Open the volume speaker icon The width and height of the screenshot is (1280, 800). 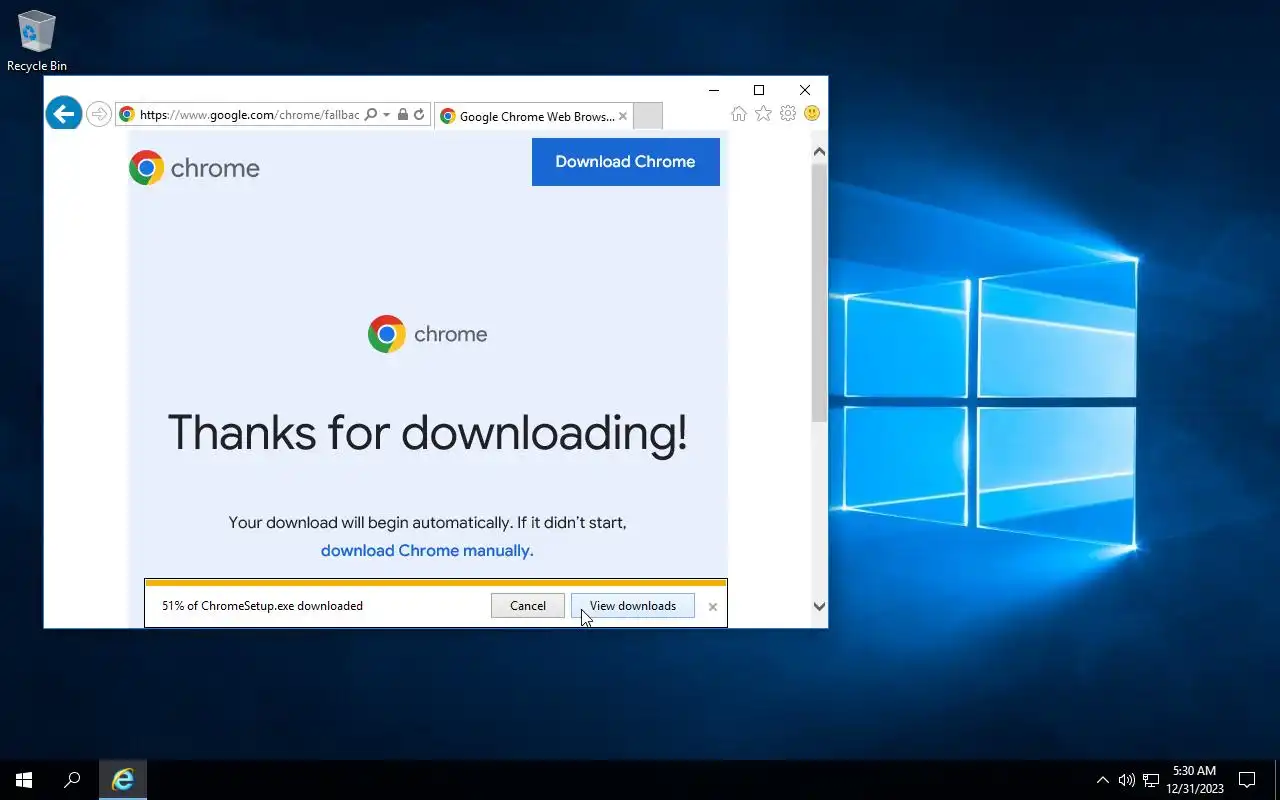pyautogui.click(x=1127, y=780)
